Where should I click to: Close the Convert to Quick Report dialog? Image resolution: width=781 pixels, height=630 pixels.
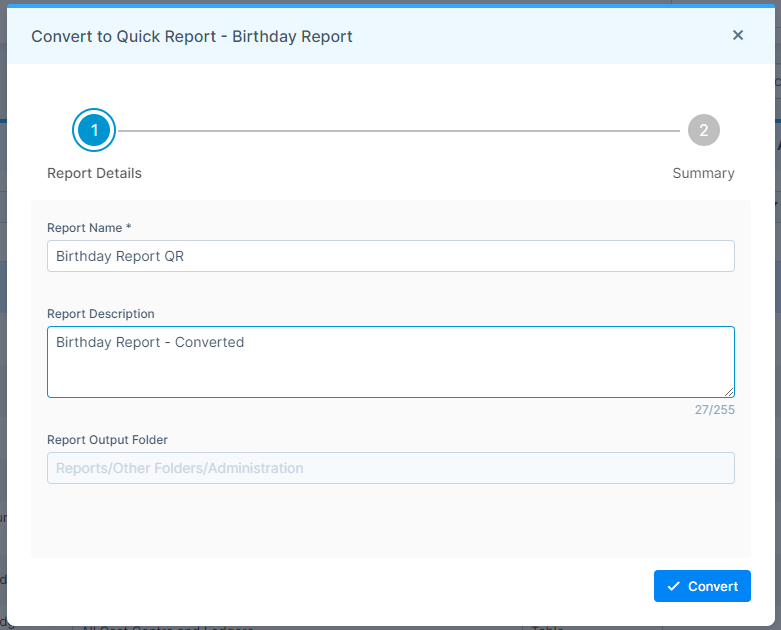(738, 35)
